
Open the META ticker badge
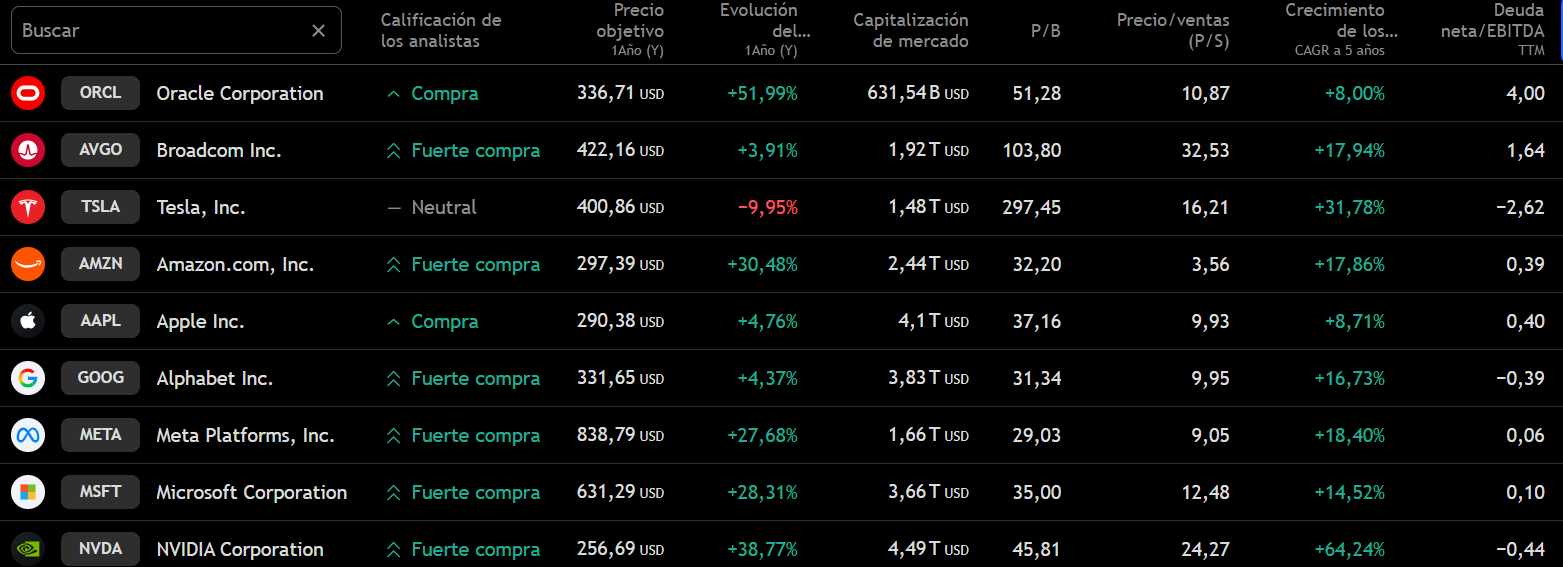click(x=100, y=435)
